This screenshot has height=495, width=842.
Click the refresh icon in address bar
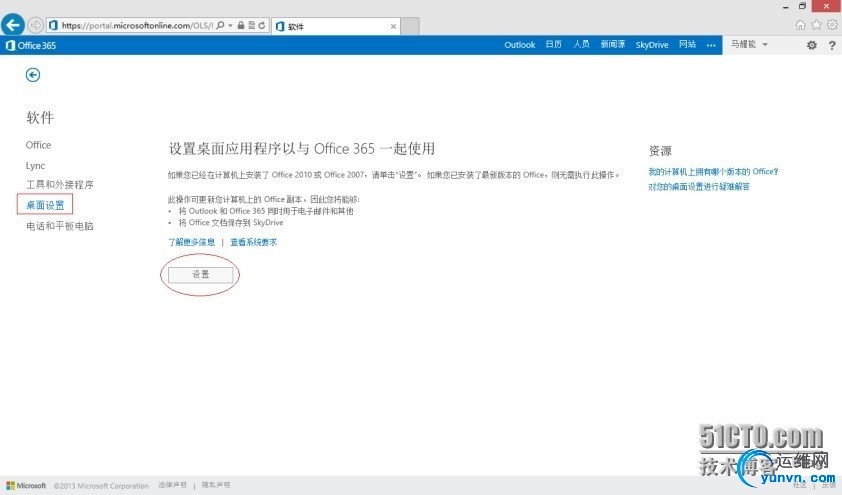tap(262, 25)
